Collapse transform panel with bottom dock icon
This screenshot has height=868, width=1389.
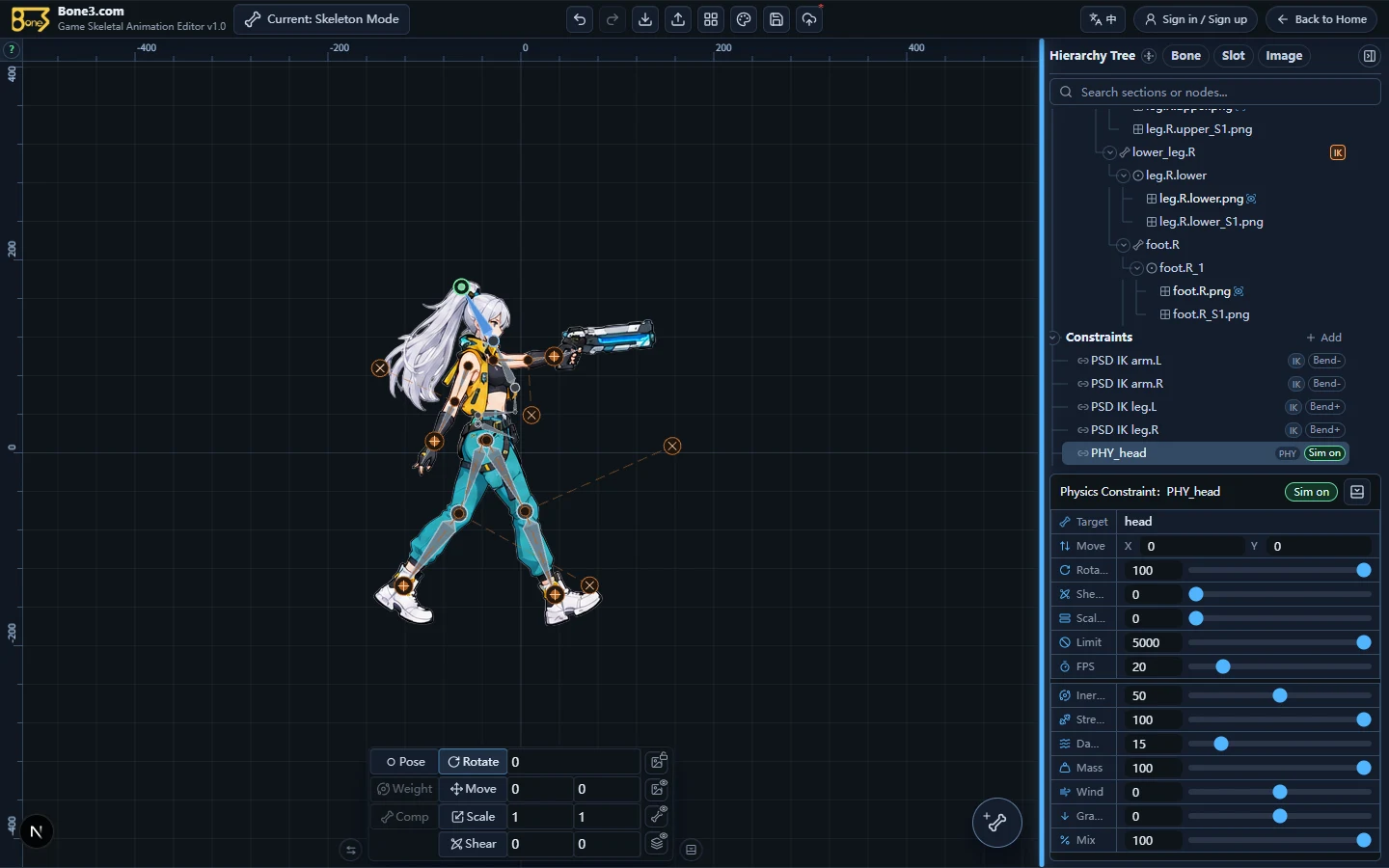[691, 850]
